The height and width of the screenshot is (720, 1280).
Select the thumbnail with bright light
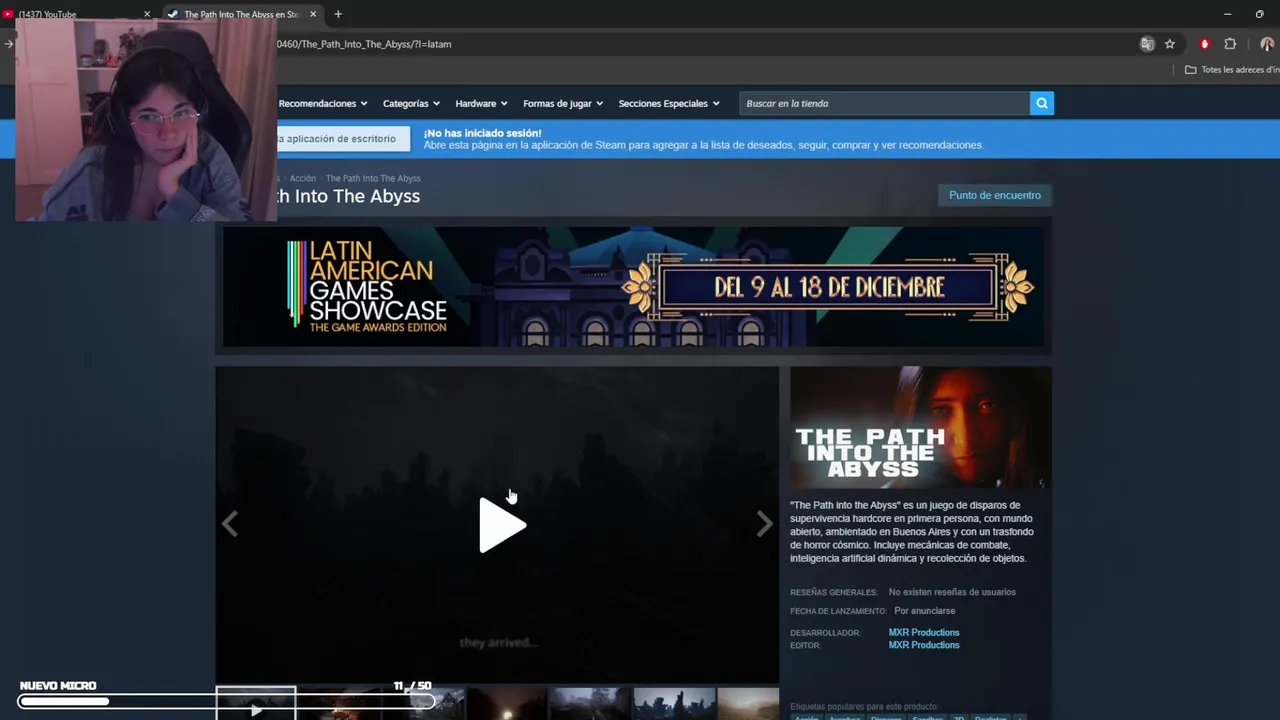506,703
